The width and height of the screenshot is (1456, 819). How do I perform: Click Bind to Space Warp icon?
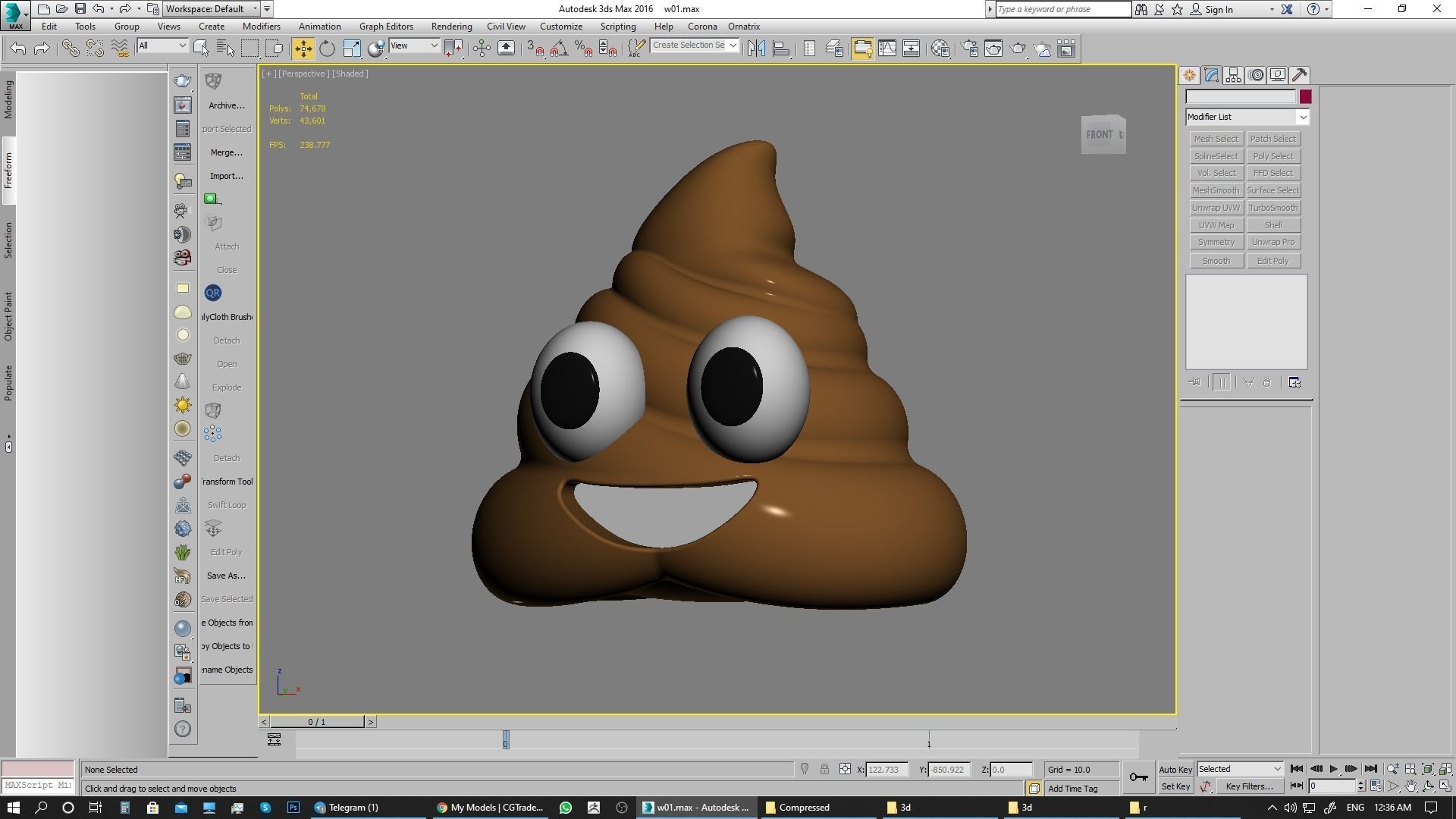coord(120,49)
